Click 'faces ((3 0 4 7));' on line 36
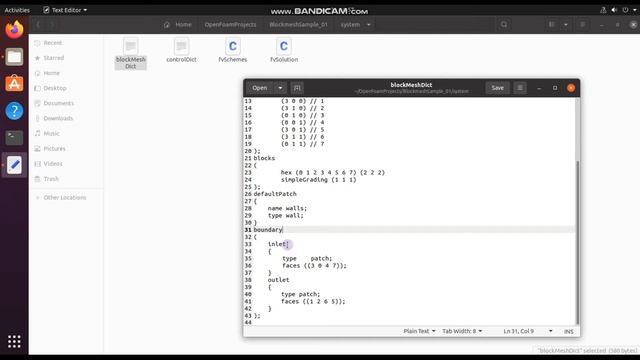640x360 pixels. 314,266
